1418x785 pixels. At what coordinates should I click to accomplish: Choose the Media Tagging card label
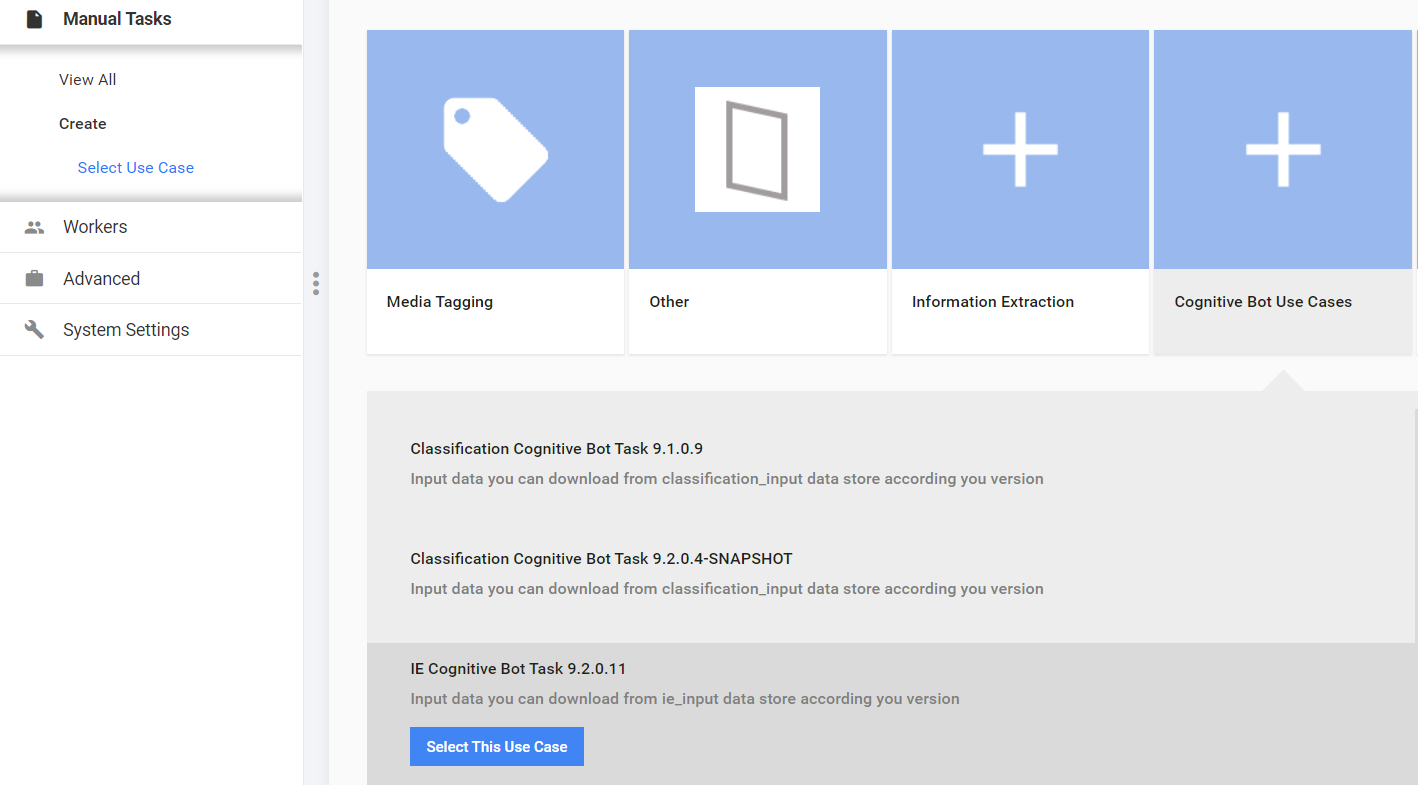click(x=440, y=302)
